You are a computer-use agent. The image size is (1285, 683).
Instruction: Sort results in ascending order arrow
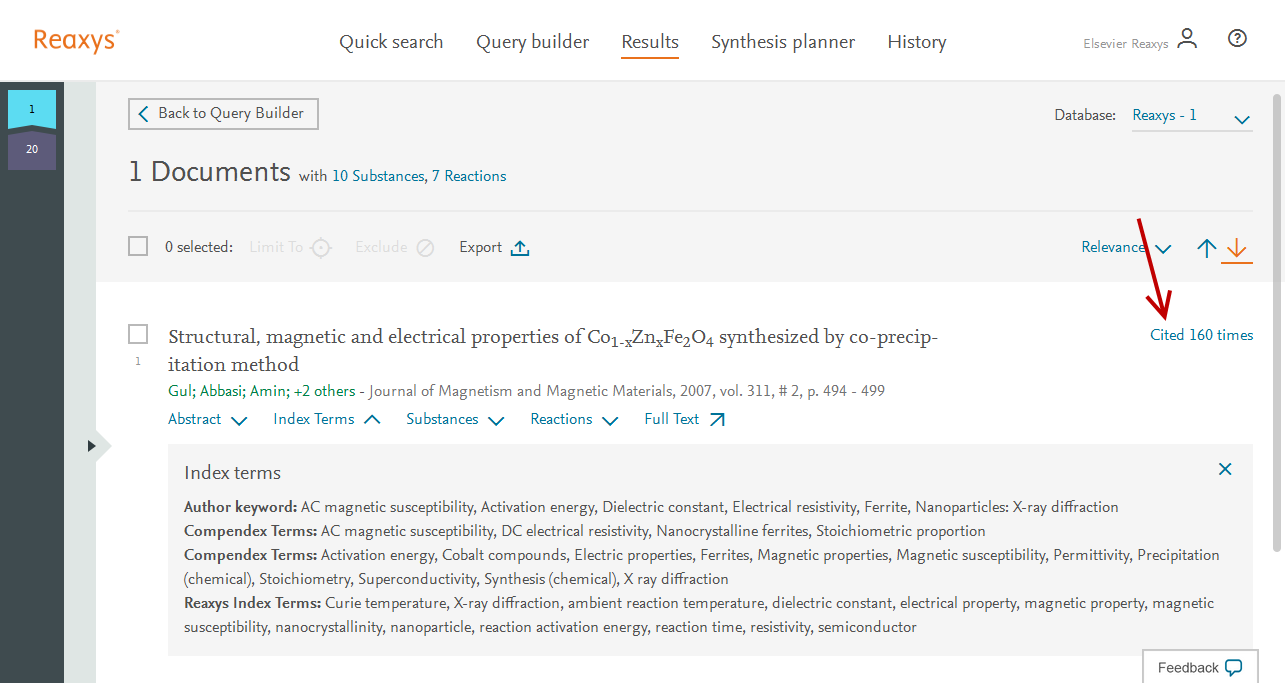(1207, 248)
